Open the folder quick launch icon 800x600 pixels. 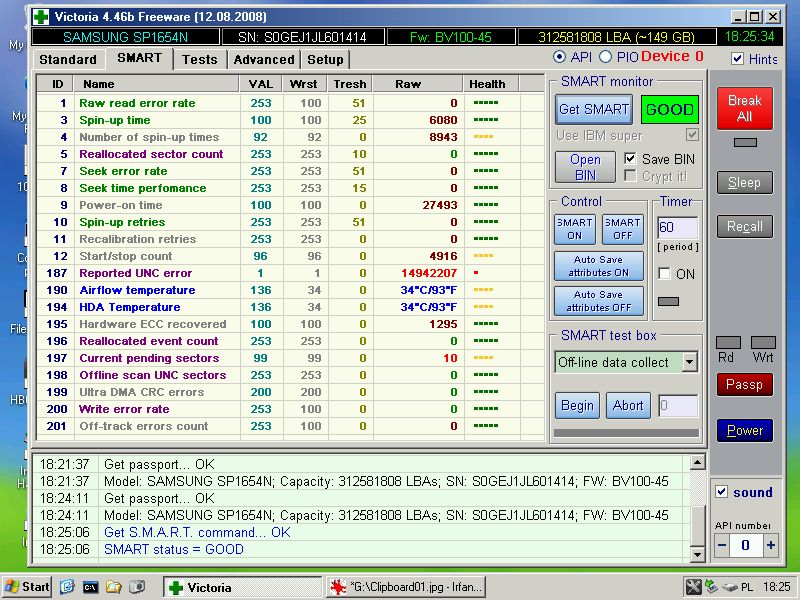113,587
